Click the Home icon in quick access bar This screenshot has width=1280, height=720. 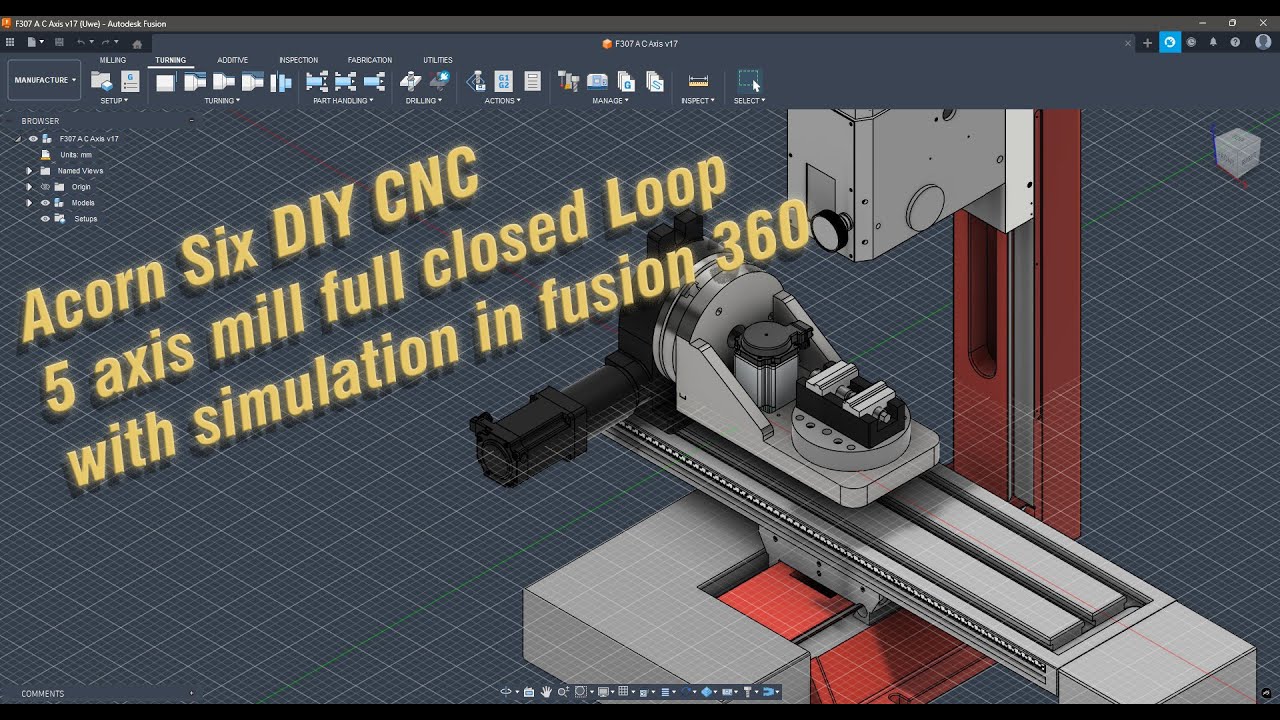pyautogui.click(x=137, y=43)
